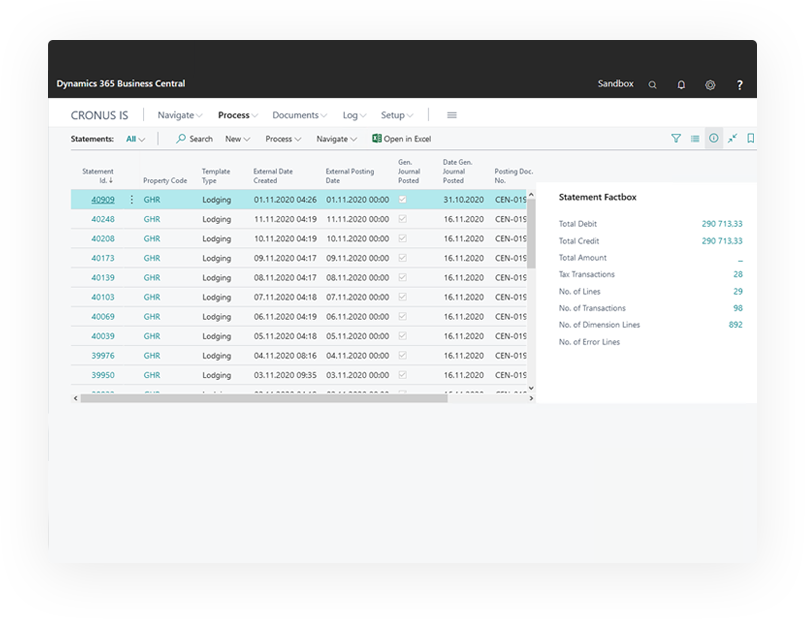Toggle Gen. Journal Posted checkbox for 40103
Image resolution: width=805 pixels, height=619 pixels.
point(403,297)
